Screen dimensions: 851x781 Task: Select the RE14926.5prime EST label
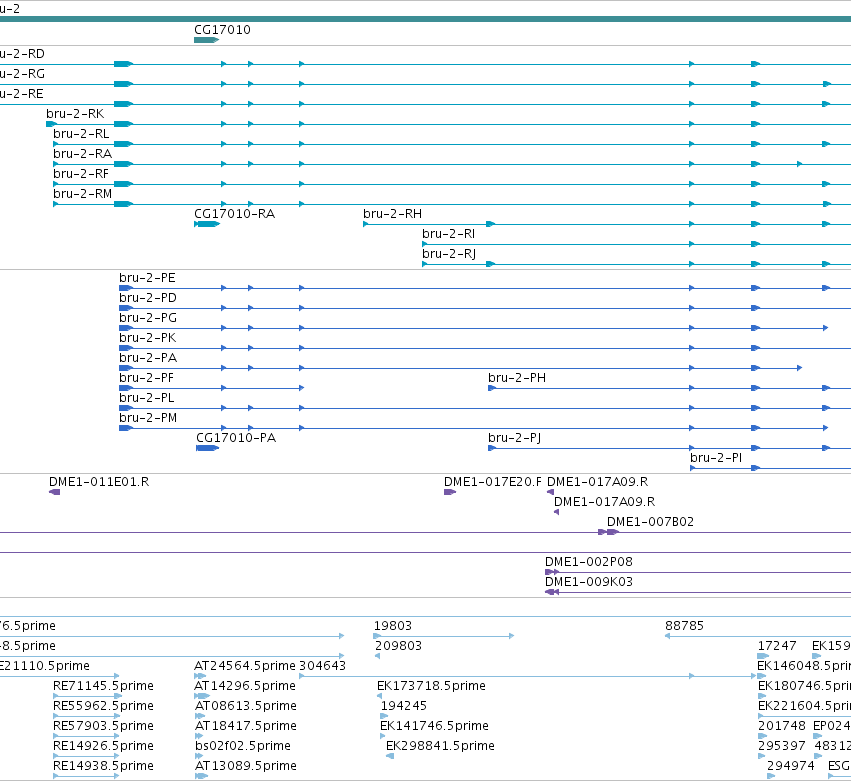coord(103,746)
